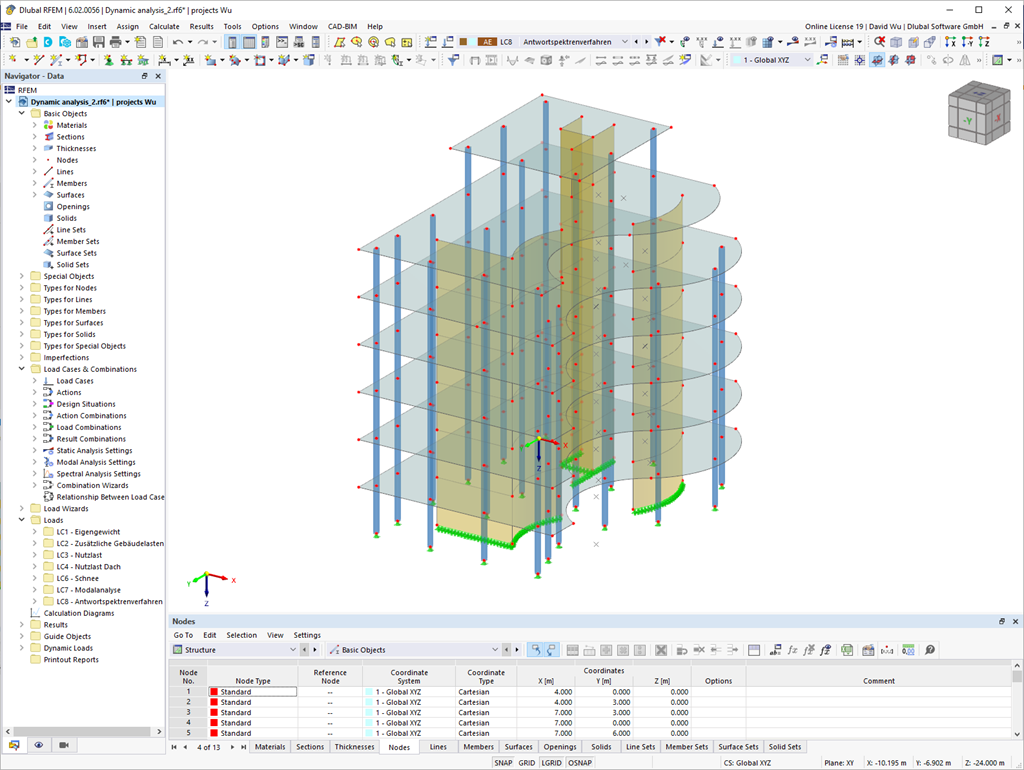
Task: Click the Print icon on the main toolbar
Action: 113,42
